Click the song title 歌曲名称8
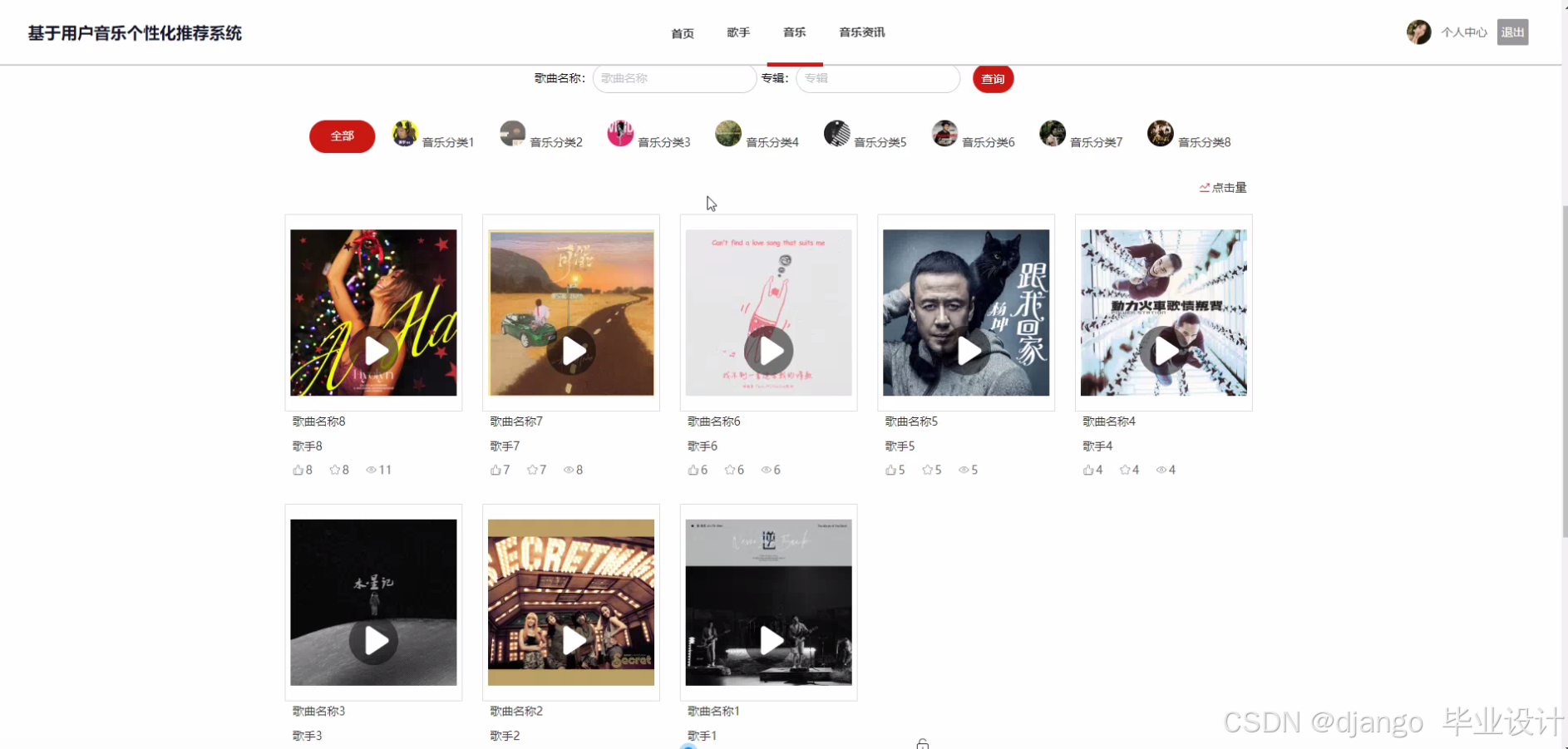 [318, 421]
